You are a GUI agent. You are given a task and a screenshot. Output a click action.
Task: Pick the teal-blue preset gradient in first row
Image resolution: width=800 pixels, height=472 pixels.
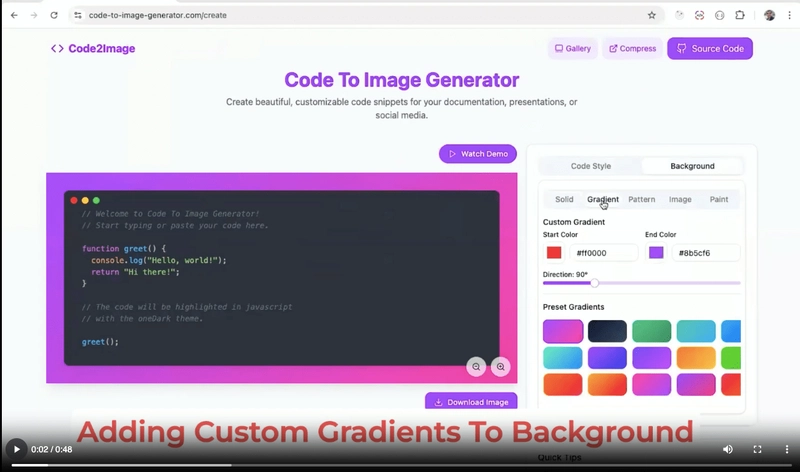click(x=696, y=331)
